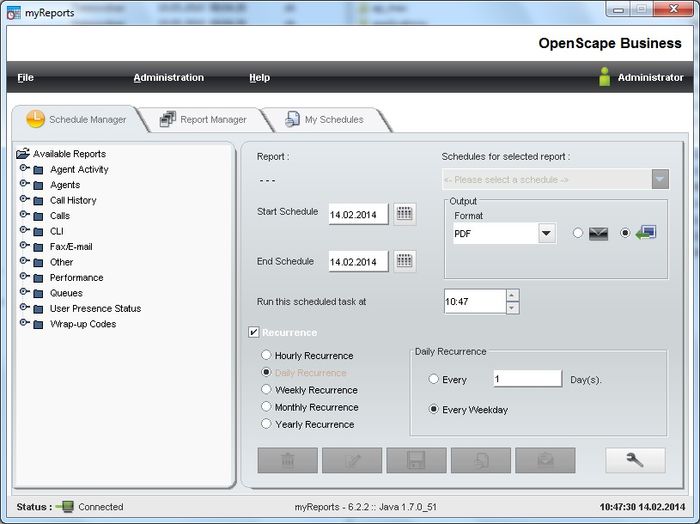This screenshot has height=524, width=700.
Task: Select the Agents report folder label
Action: [x=65, y=185]
